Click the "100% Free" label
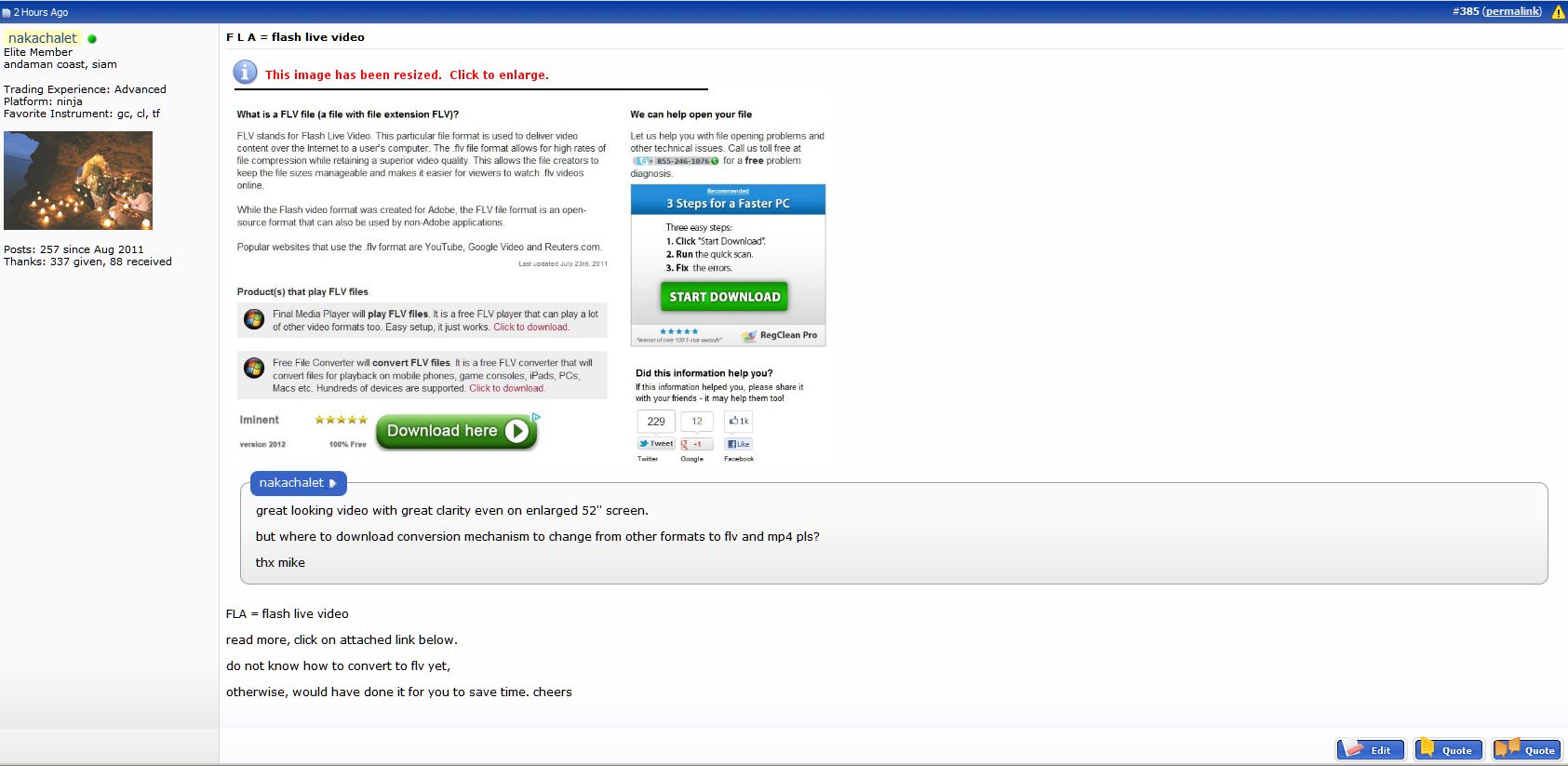This screenshot has height=766, width=1568. [347, 445]
